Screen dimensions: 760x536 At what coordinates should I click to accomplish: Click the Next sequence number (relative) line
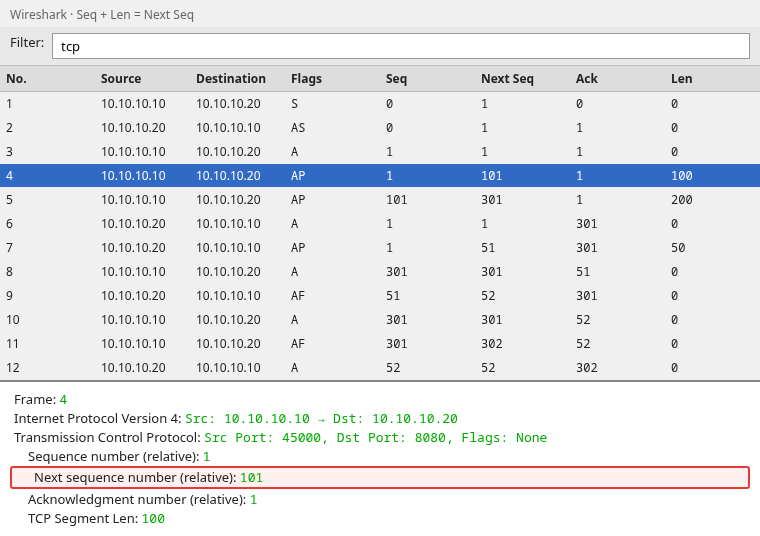click(380, 477)
